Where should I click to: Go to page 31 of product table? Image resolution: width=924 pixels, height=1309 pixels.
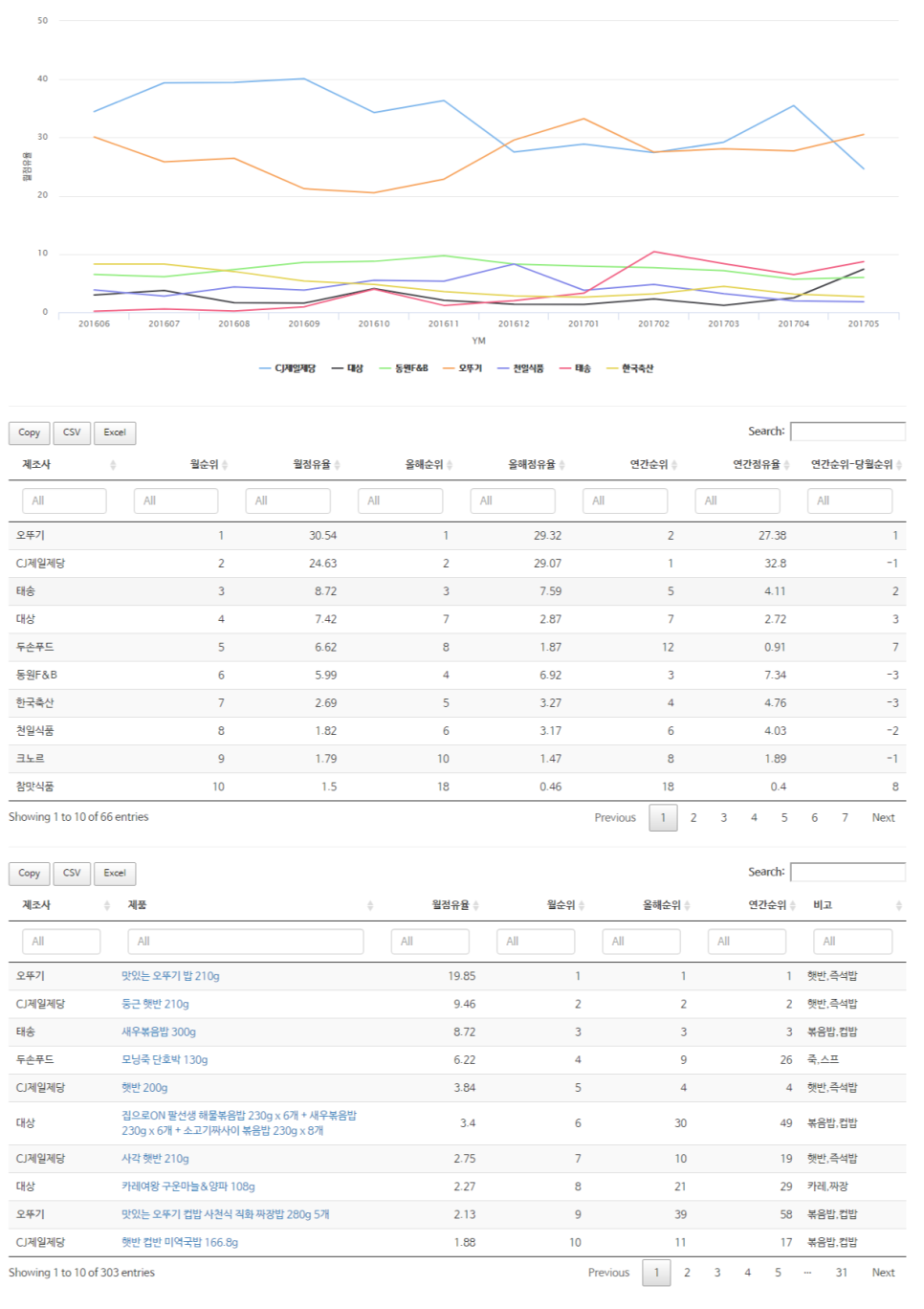(x=841, y=1273)
